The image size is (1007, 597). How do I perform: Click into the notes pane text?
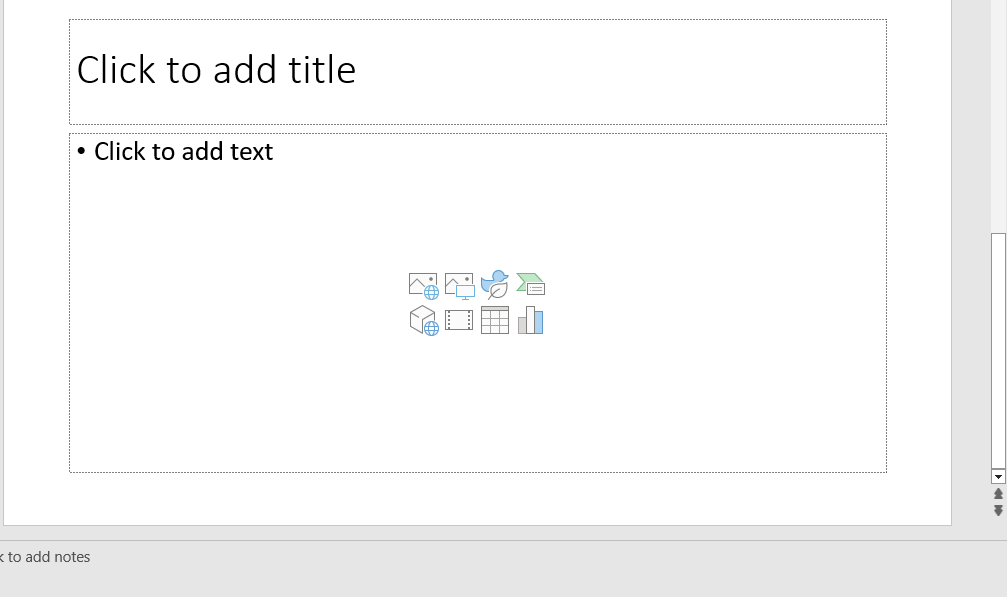(x=45, y=557)
